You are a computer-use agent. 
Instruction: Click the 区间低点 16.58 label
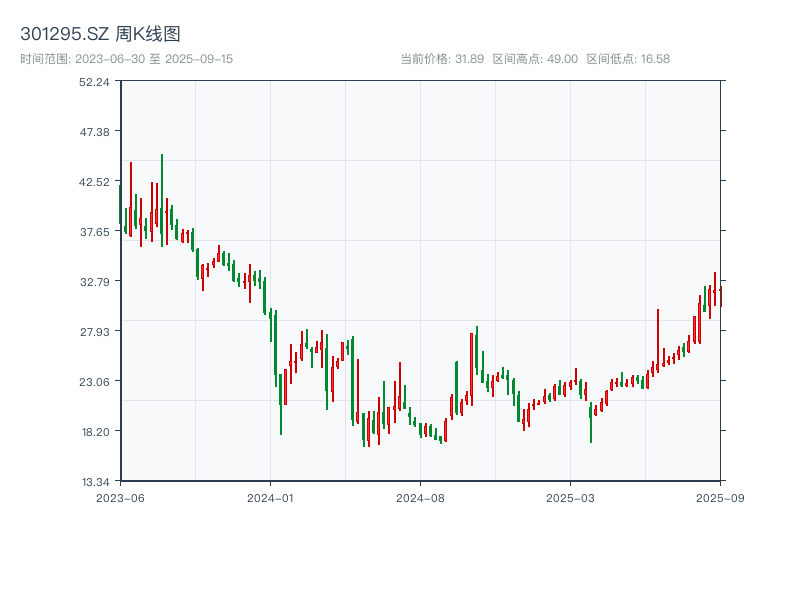(628, 59)
